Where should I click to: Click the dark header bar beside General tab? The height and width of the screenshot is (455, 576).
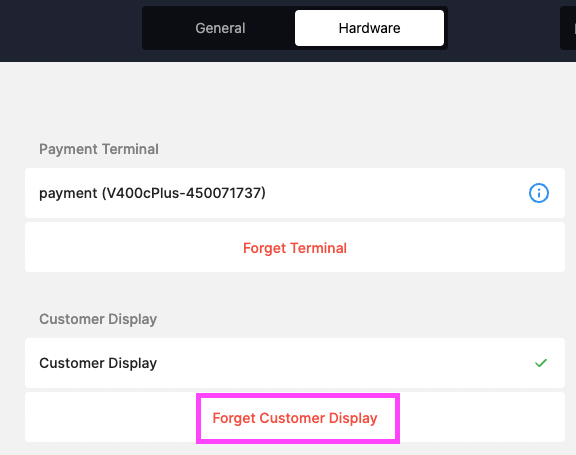[70, 29]
